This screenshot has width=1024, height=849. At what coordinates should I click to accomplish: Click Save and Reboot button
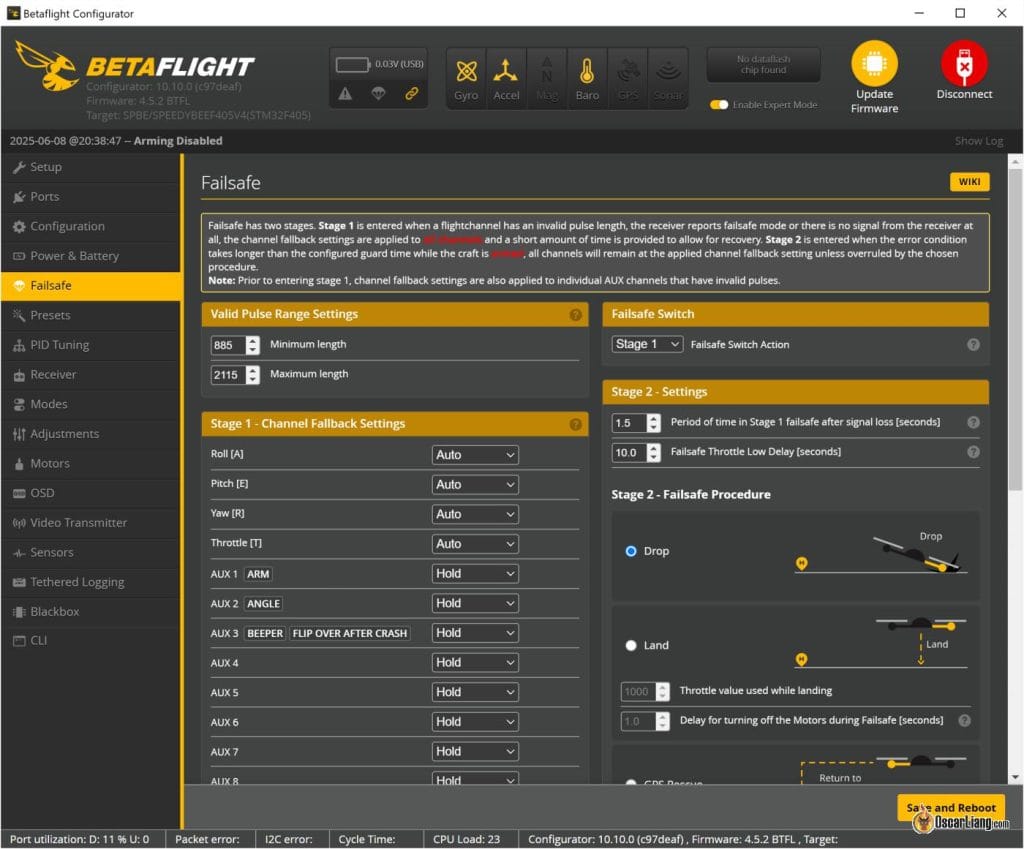point(951,808)
